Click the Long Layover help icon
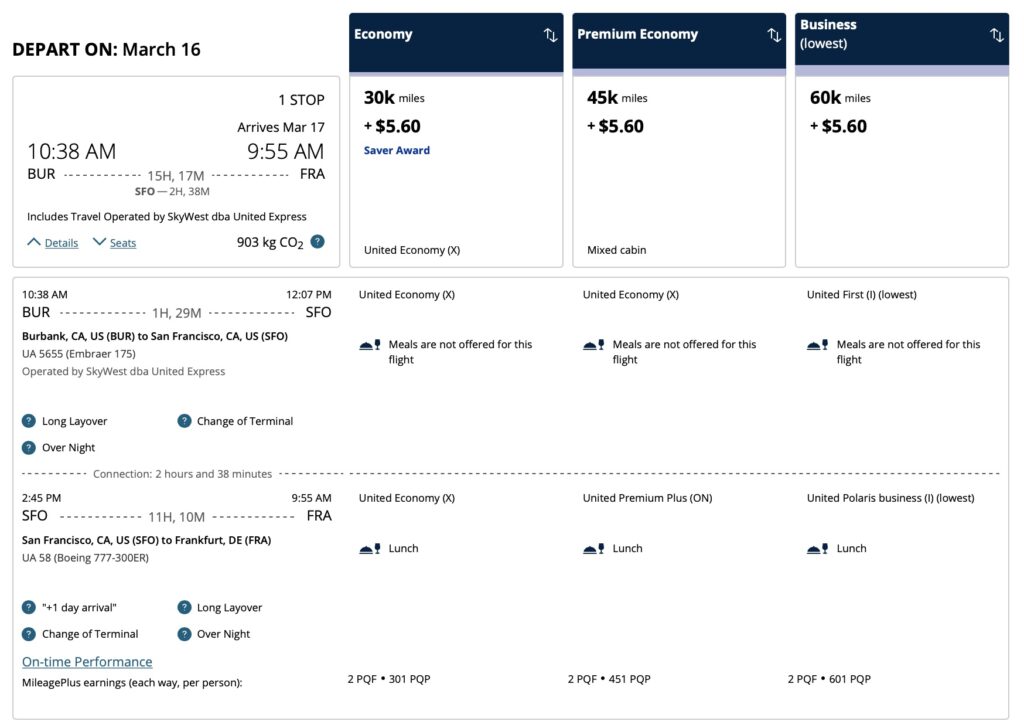 [x=27, y=421]
